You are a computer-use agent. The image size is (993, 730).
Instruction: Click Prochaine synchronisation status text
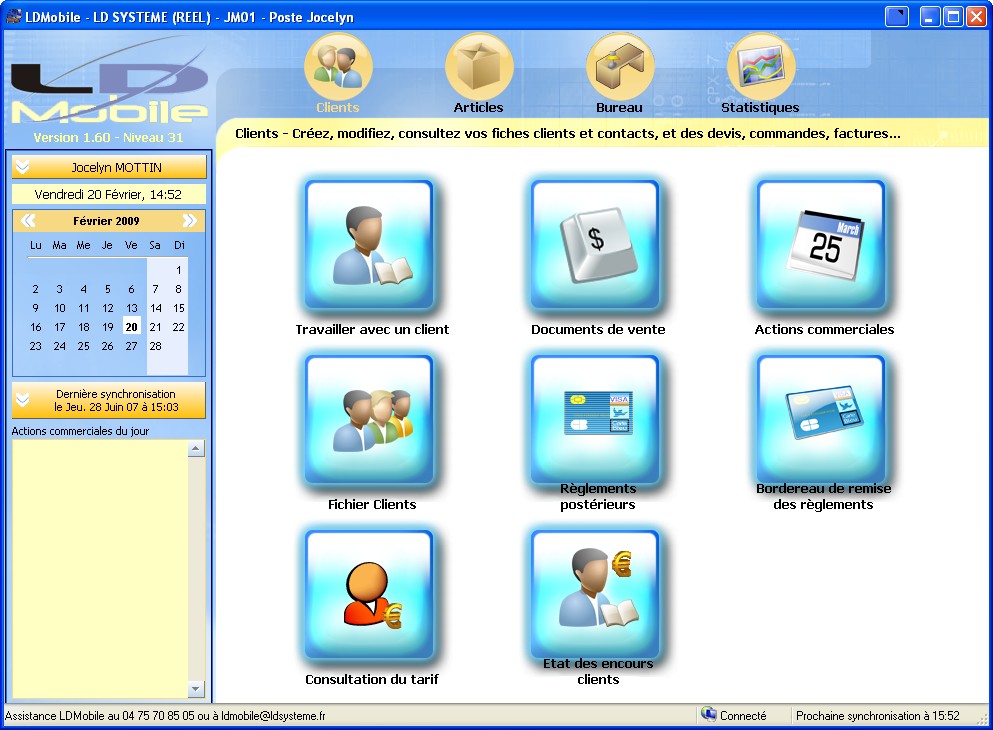(x=878, y=715)
